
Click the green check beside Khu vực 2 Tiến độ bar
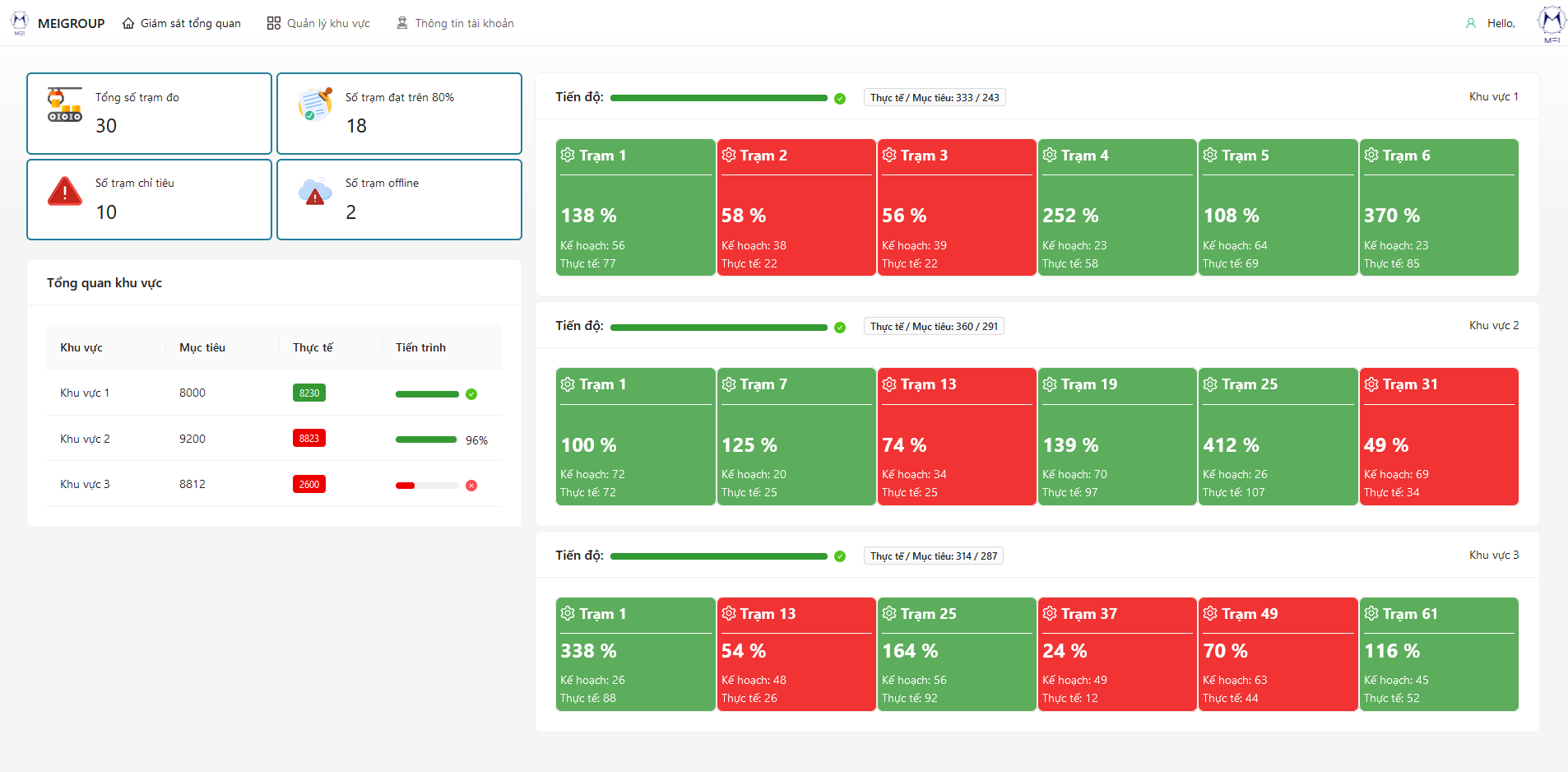840,328
